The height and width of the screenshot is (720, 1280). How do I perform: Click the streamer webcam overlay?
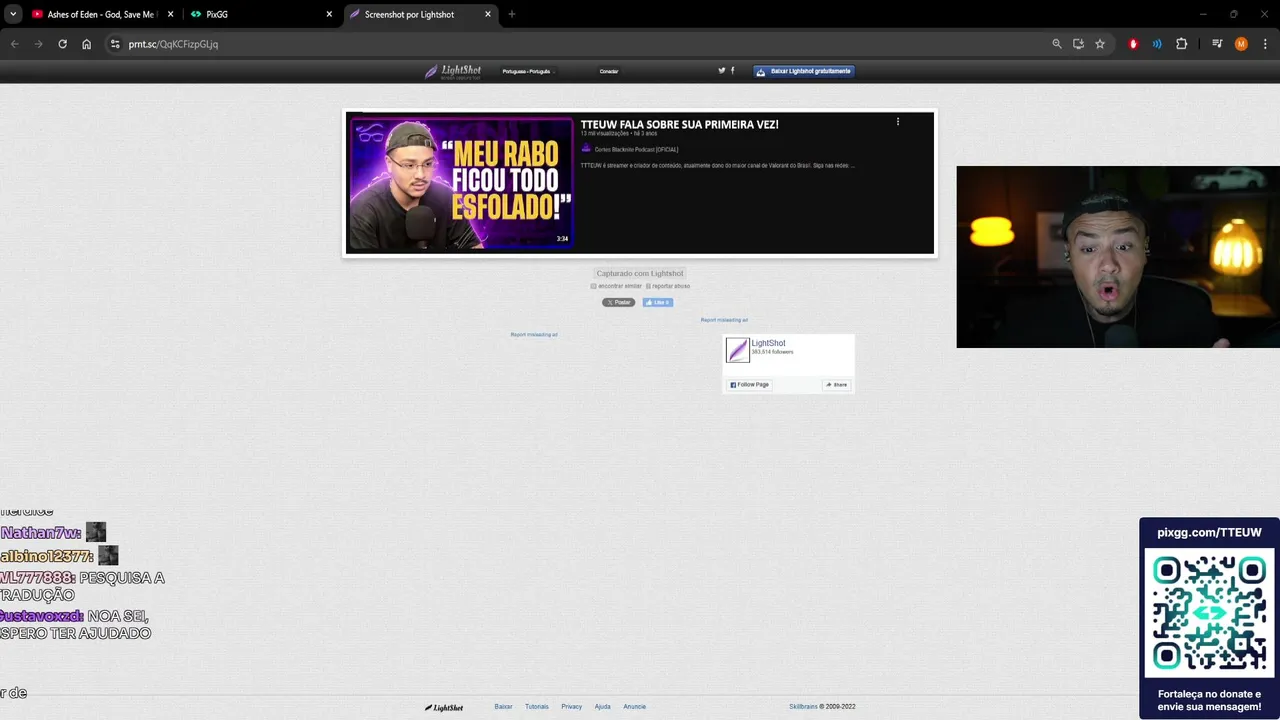pyautogui.click(x=1118, y=257)
